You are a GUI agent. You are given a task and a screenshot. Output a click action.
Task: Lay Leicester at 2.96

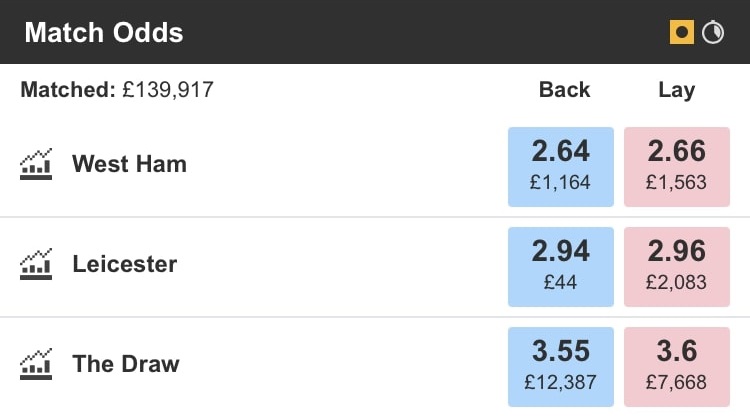tap(676, 266)
